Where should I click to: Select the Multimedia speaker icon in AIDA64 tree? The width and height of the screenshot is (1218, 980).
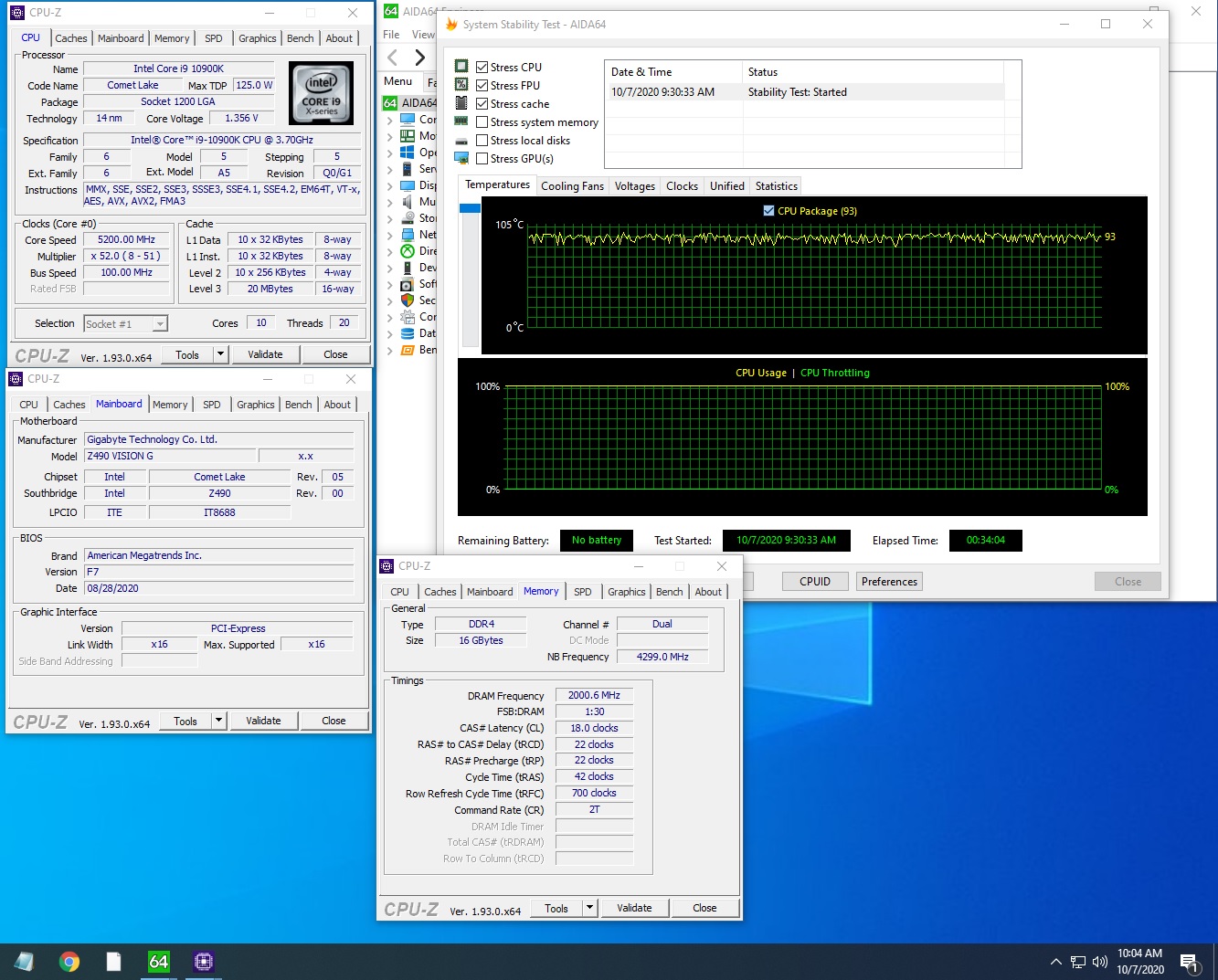click(x=408, y=202)
